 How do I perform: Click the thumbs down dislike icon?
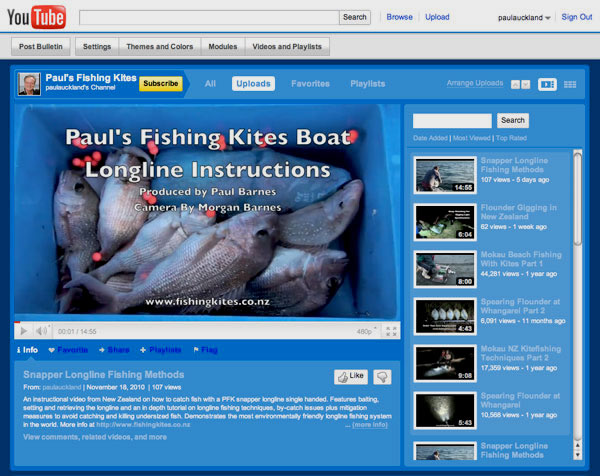pos(382,377)
